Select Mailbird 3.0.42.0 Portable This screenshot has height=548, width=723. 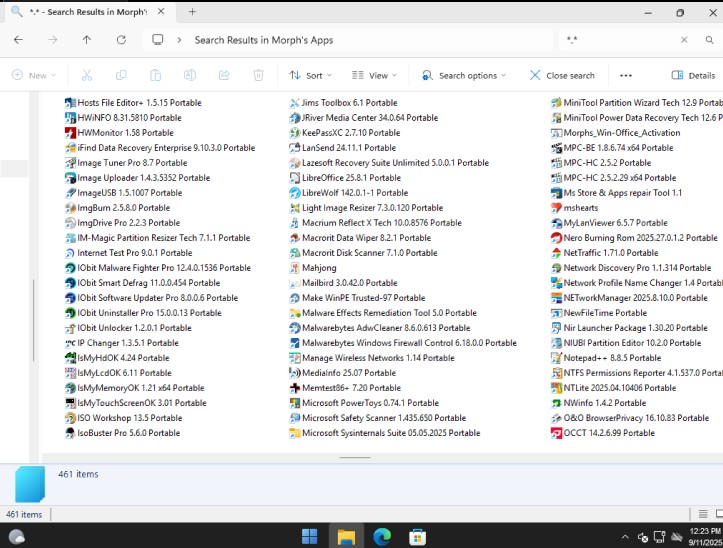[x=344, y=283]
